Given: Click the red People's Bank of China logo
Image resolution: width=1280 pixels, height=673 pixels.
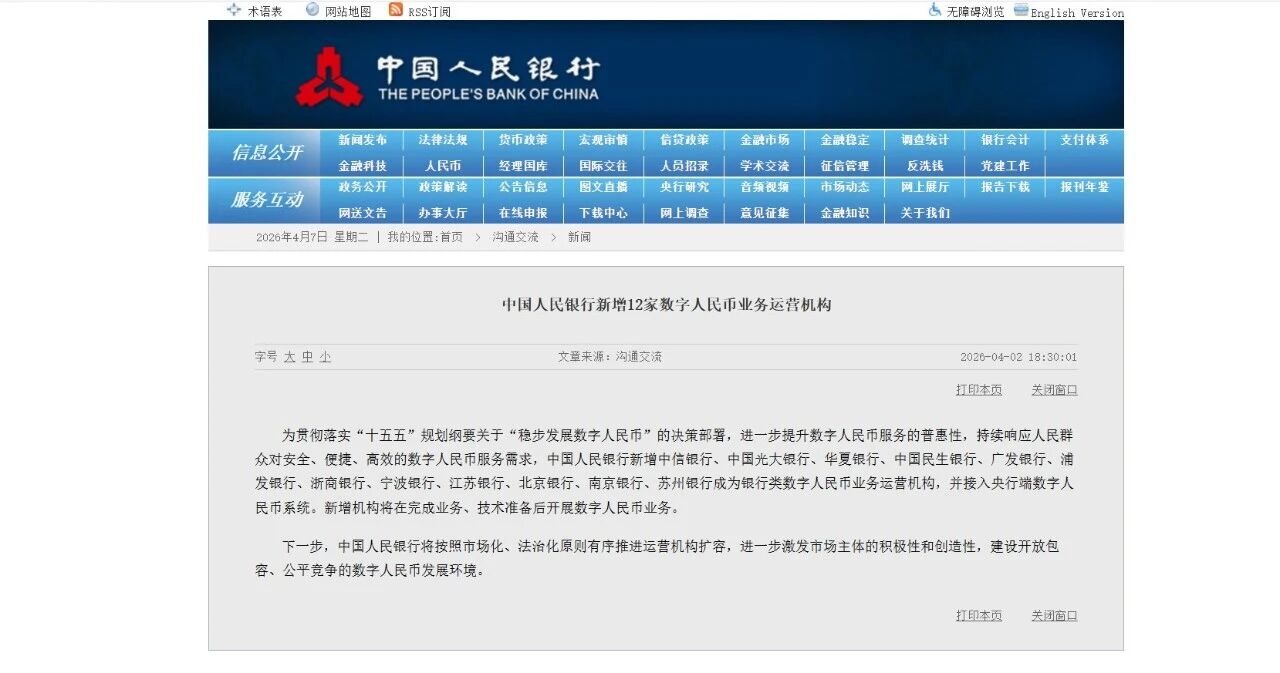Looking at the screenshot, I should [329, 78].
